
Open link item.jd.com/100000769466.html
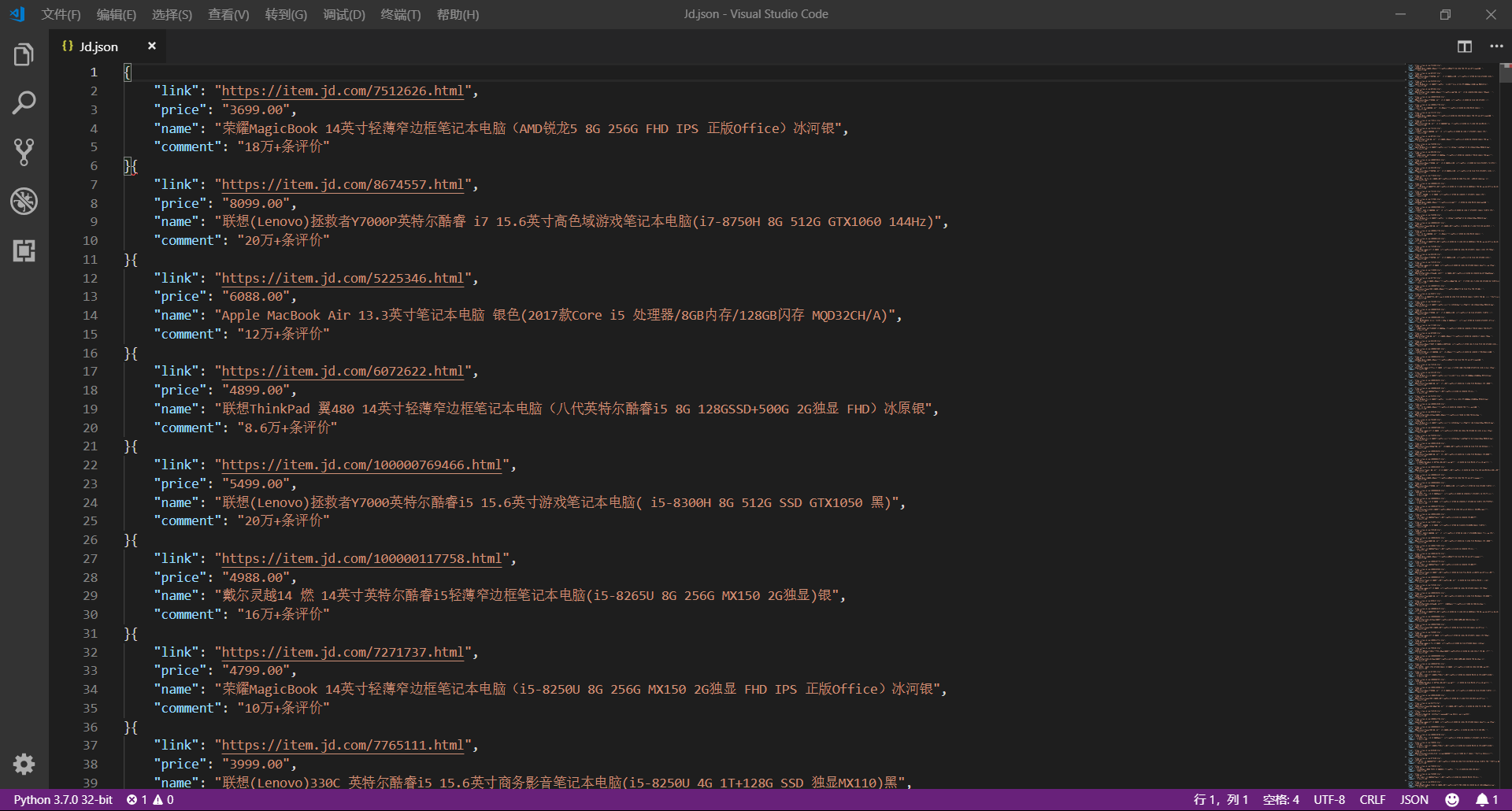[x=361, y=465]
